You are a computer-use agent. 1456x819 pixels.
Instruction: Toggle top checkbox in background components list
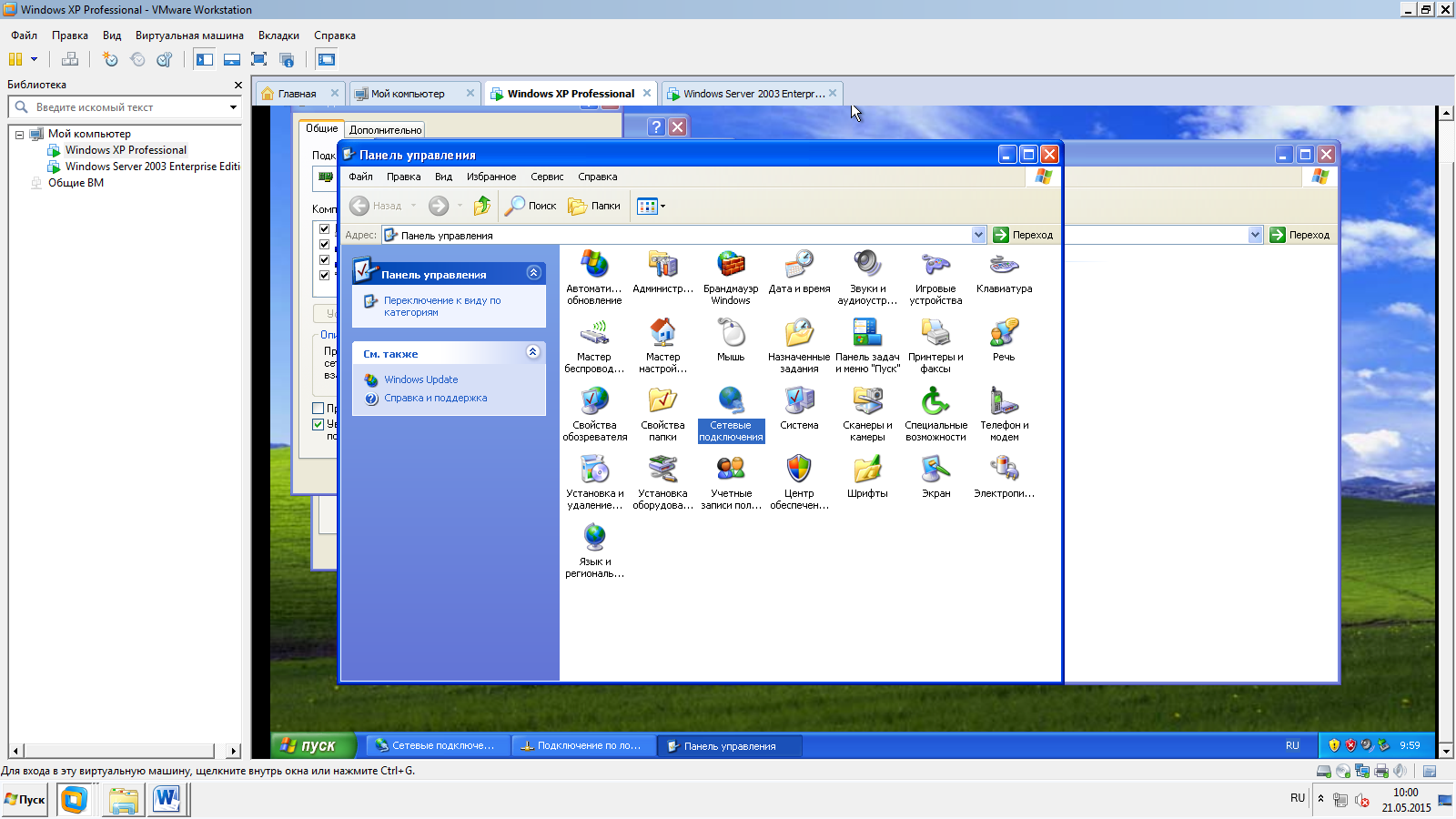325,228
